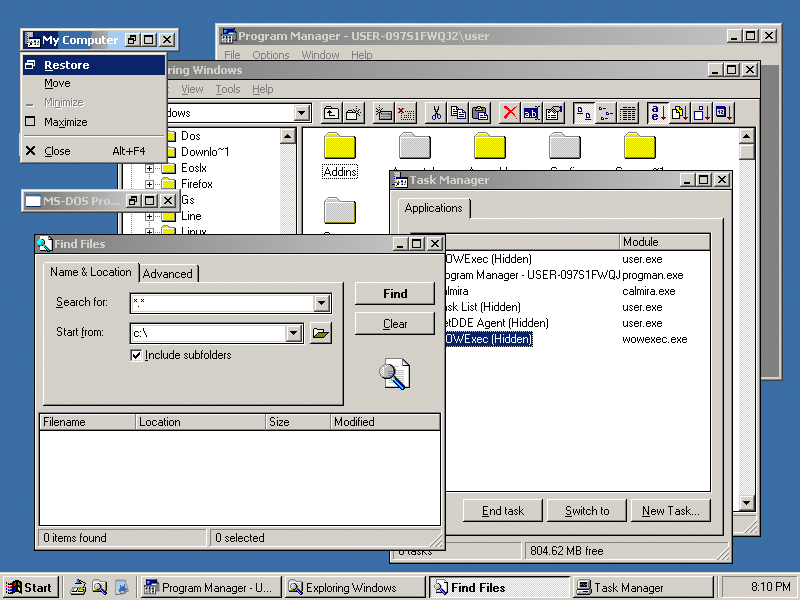The width and height of the screenshot is (800, 600).
Task: Choose Maximize from the system menu
Action: pyautogui.click(x=65, y=122)
